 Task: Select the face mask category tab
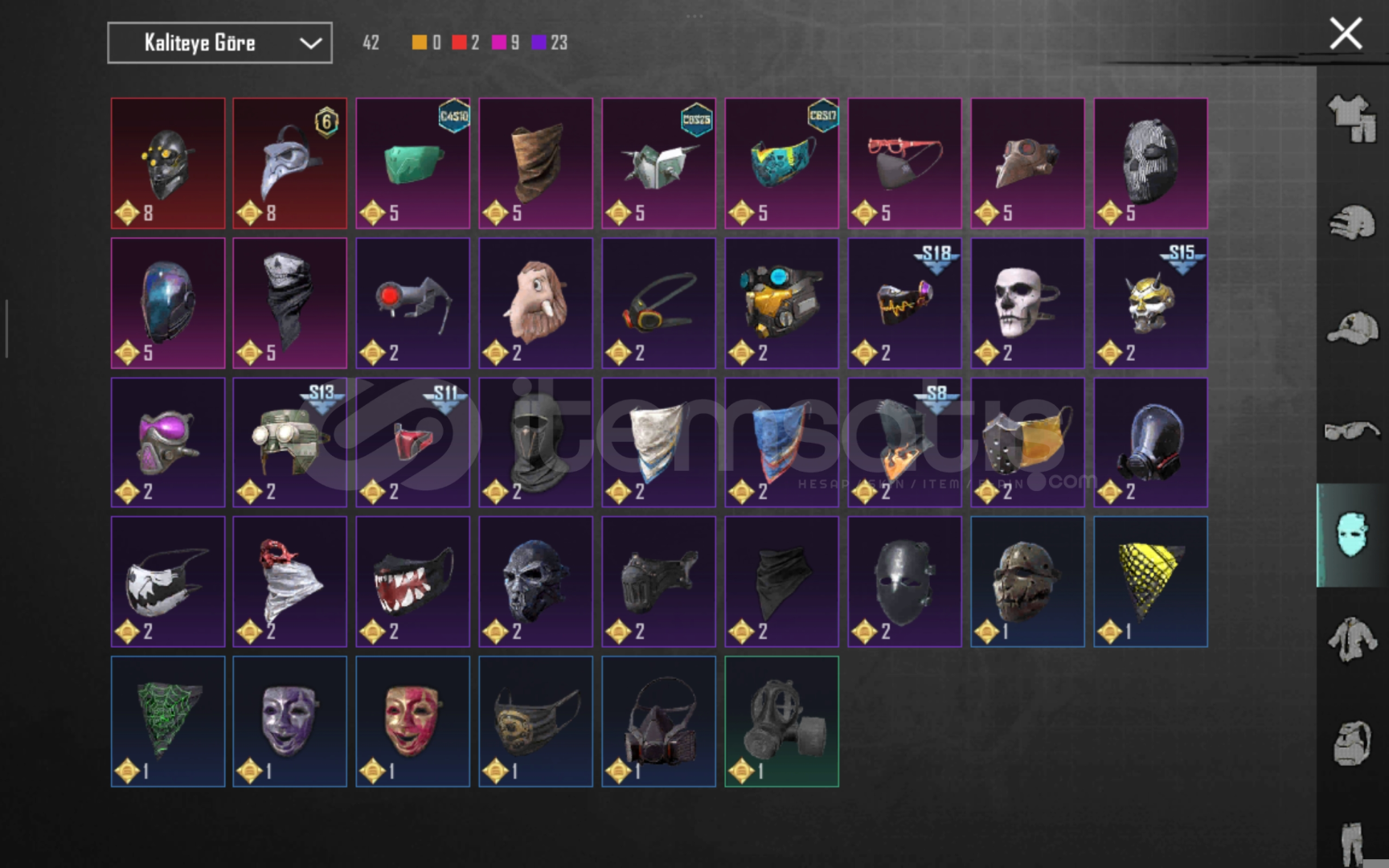tap(1352, 535)
